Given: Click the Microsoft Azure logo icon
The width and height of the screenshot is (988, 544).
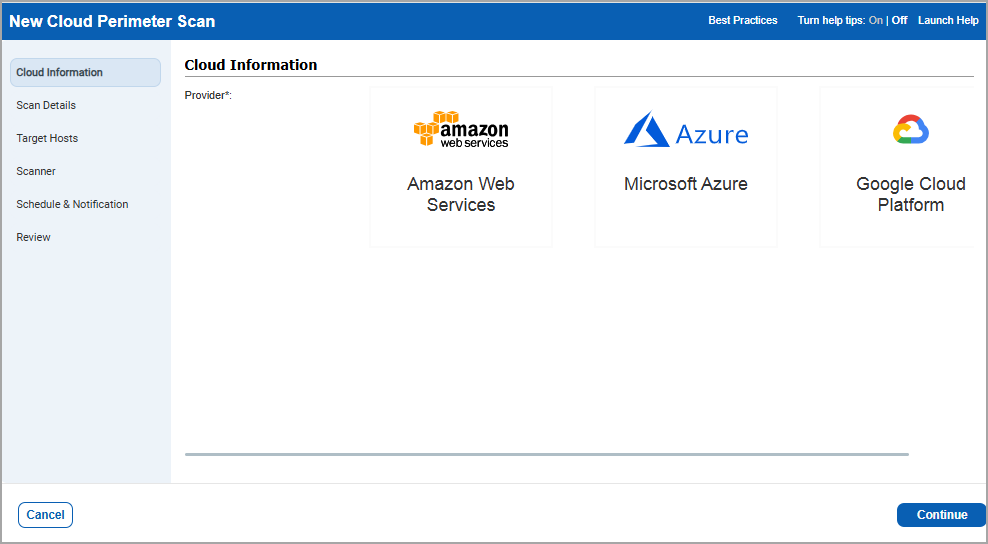Looking at the screenshot, I should coord(647,130).
